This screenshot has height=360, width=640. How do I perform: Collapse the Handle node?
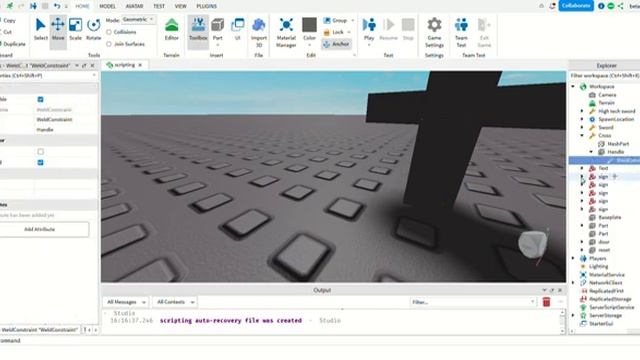tap(591, 152)
